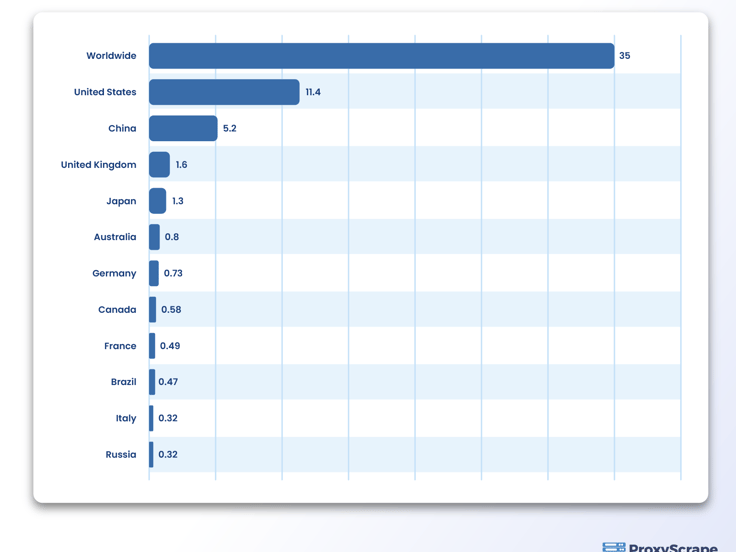The image size is (736, 552).
Task: Click the ProxyScrape brand name text
Action: pos(673,548)
